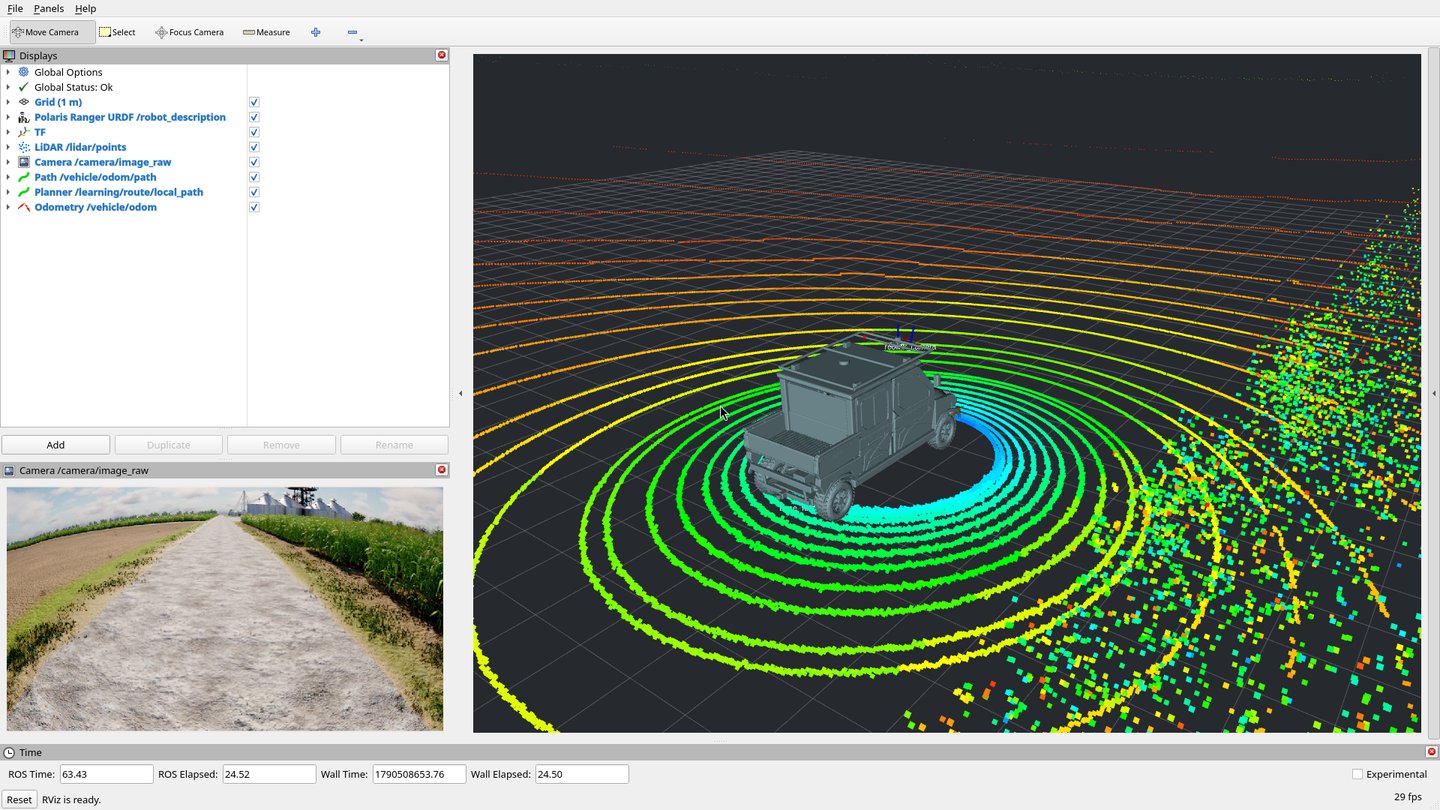The width and height of the screenshot is (1440, 810).
Task: Click the Grid display icon
Action: click(24, 102)
